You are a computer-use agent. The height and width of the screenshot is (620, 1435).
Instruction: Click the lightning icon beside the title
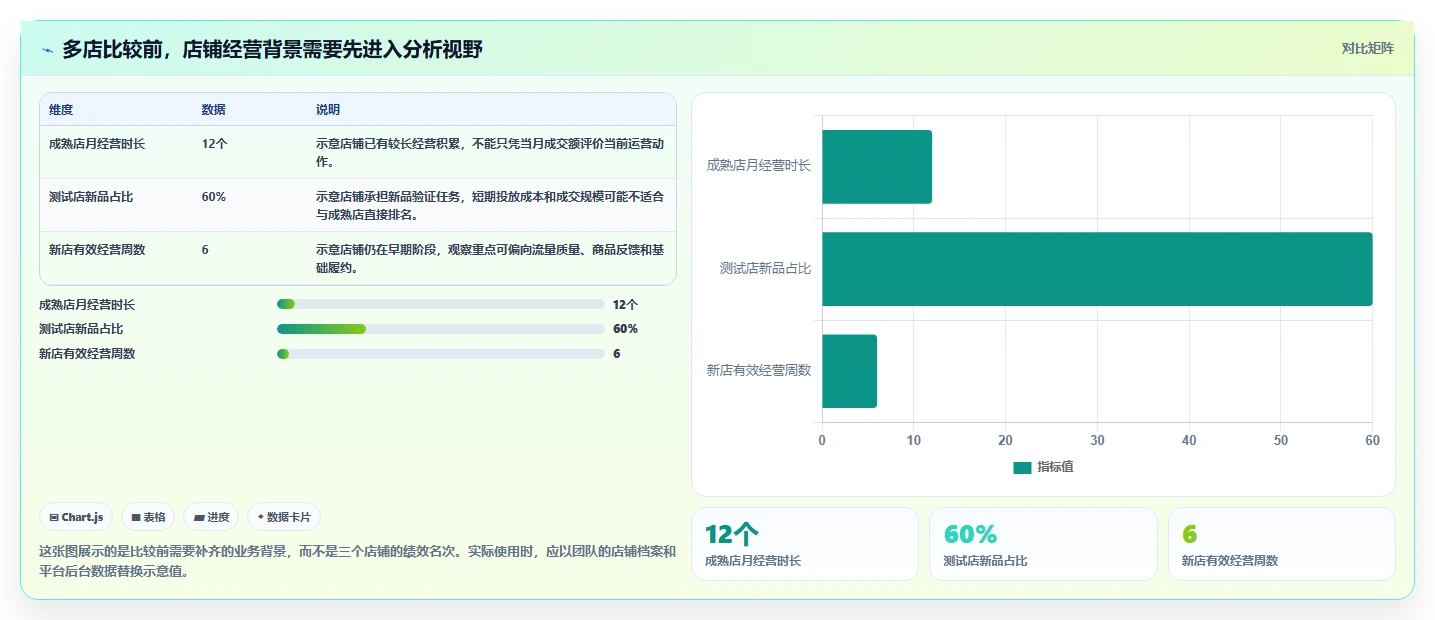click(47, 50)
